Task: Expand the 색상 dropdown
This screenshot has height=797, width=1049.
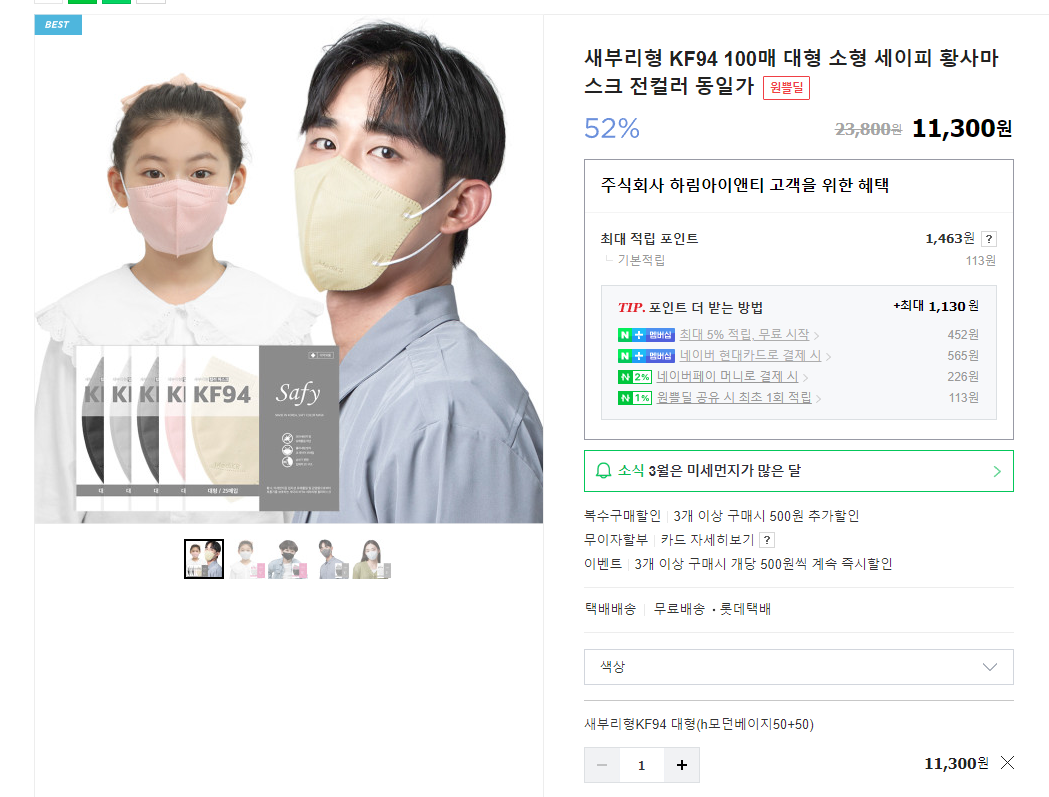Action: (799, 667)
